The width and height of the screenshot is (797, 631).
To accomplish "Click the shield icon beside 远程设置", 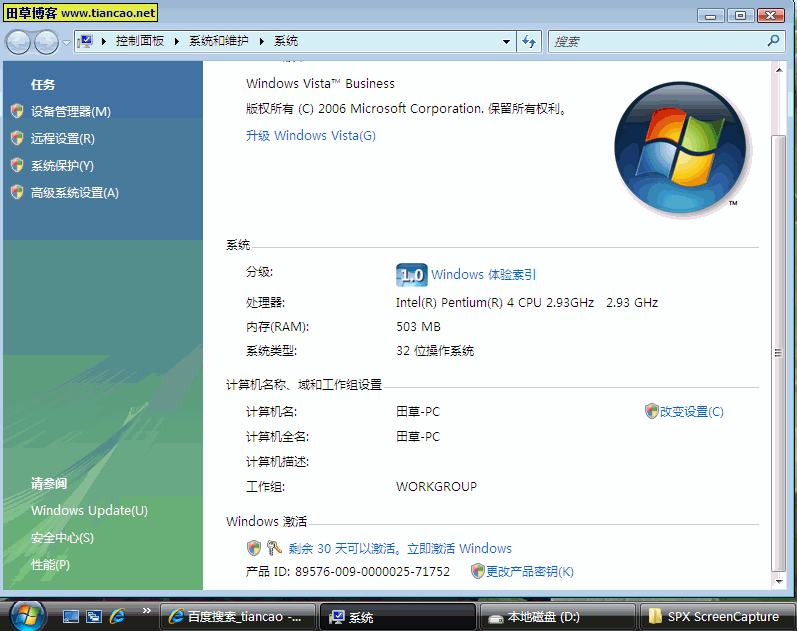I will (17, 138).
